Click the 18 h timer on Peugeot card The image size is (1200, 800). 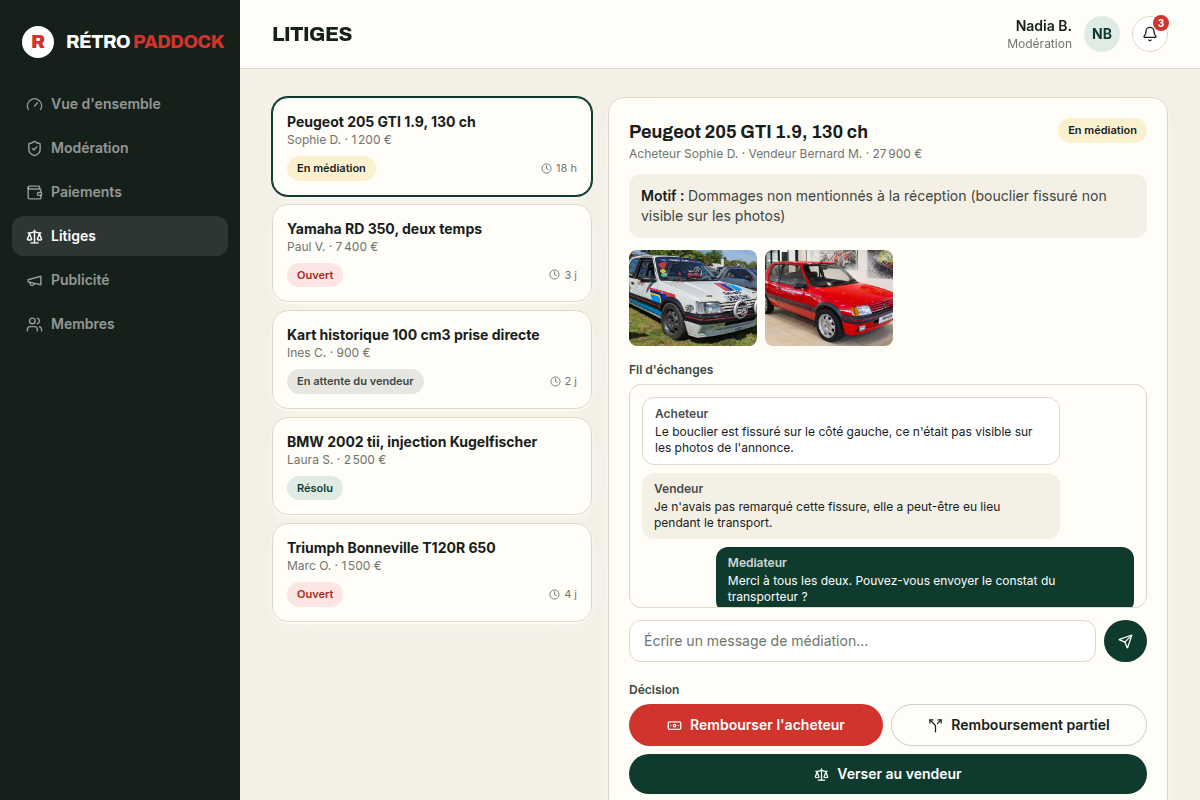pyautogui.click(x=559, y=168)
